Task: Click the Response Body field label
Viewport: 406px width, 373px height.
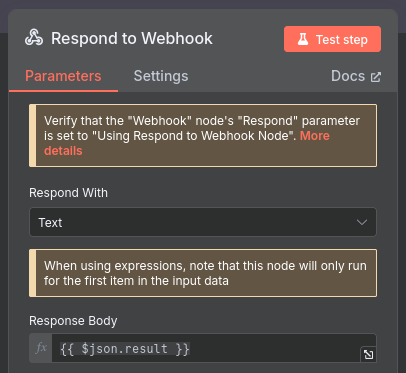Action: [73, 321]
